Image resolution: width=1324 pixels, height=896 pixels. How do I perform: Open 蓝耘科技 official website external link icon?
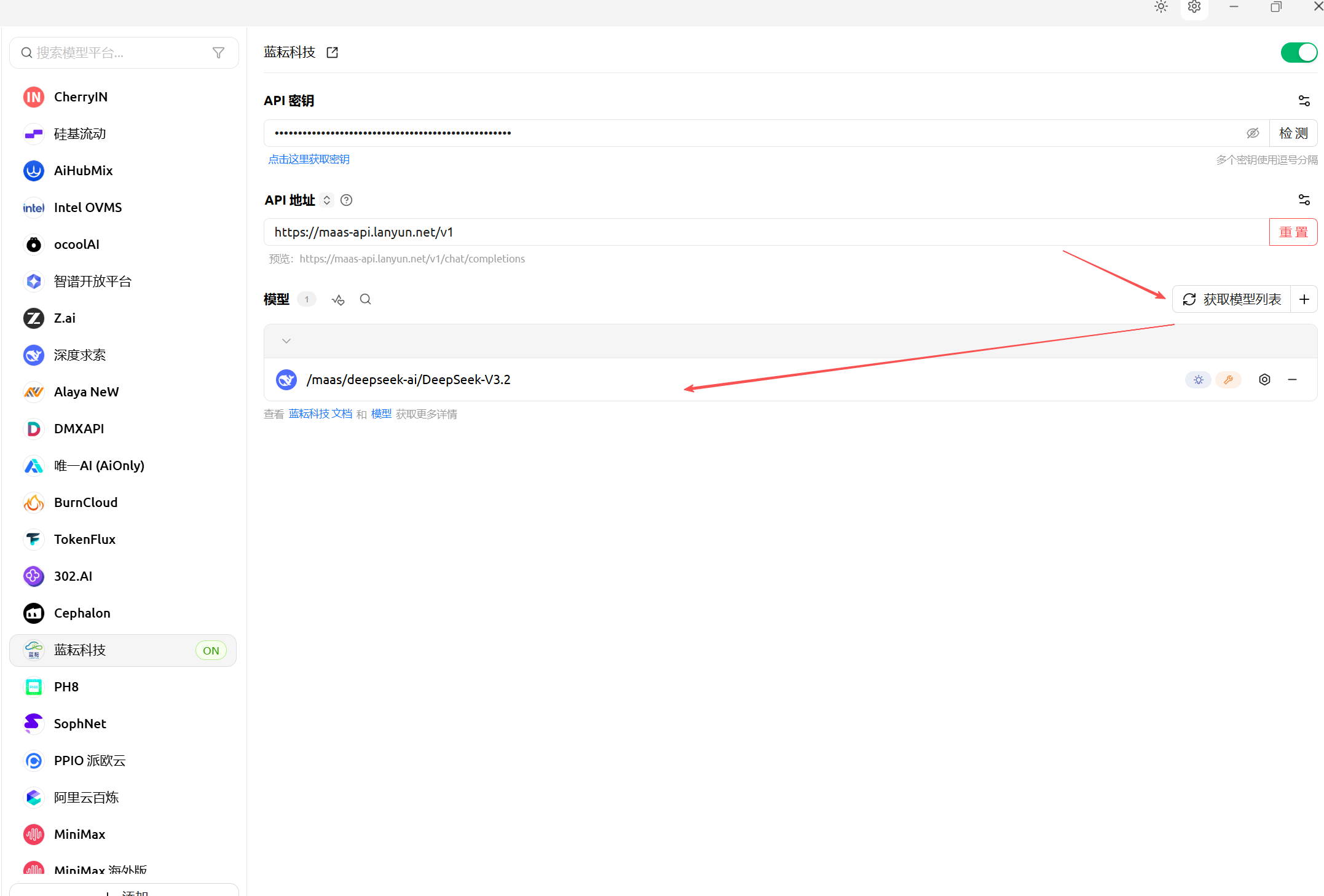coord(333,52)
